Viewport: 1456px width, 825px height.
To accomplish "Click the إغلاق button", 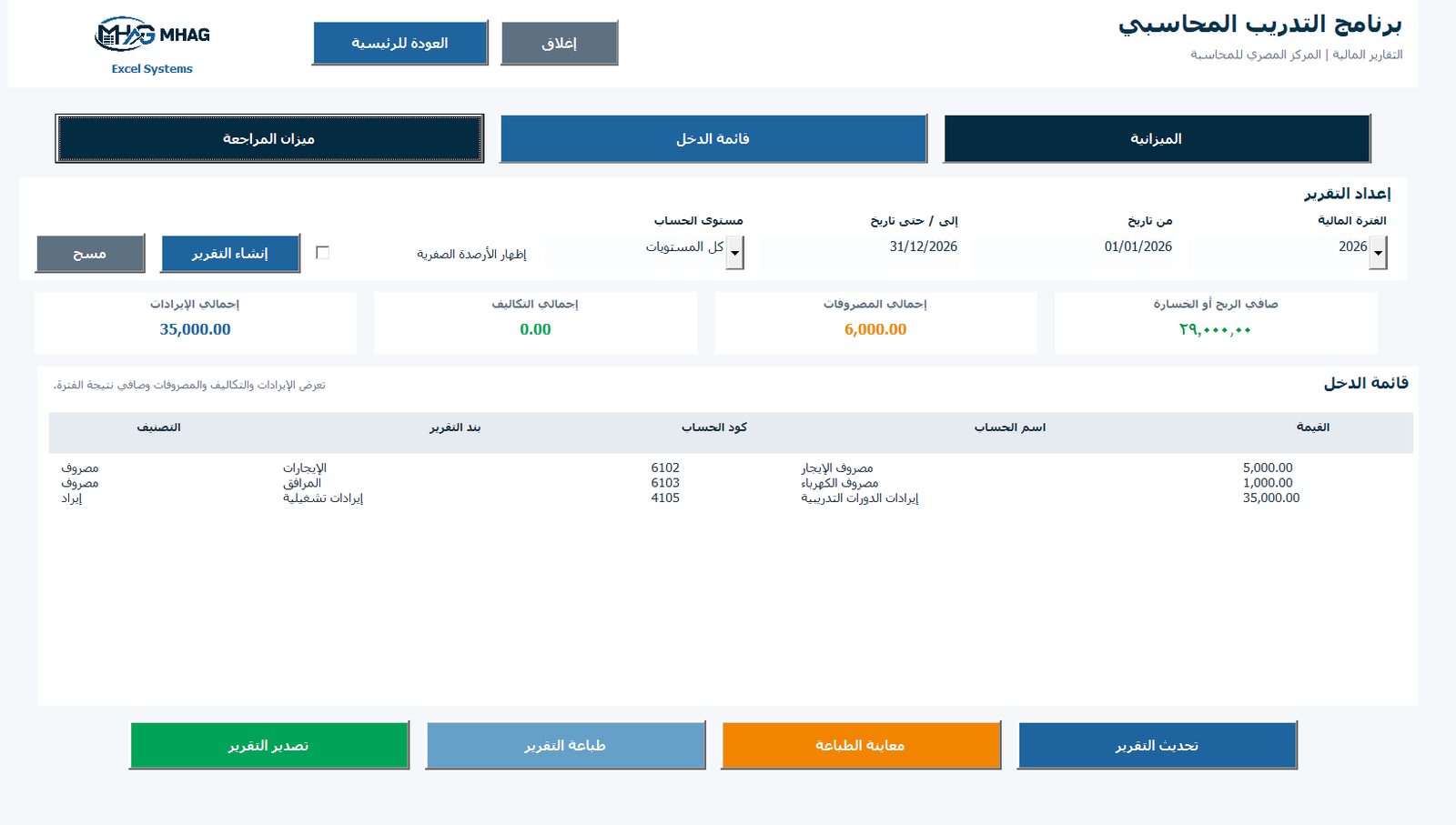I will (x=560, y=43).
